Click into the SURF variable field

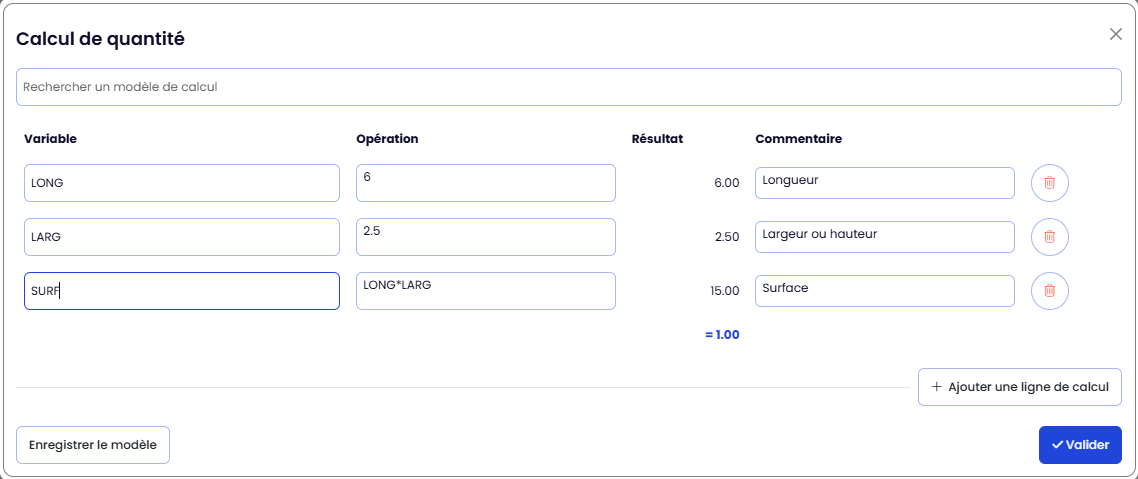pos(181,291)
